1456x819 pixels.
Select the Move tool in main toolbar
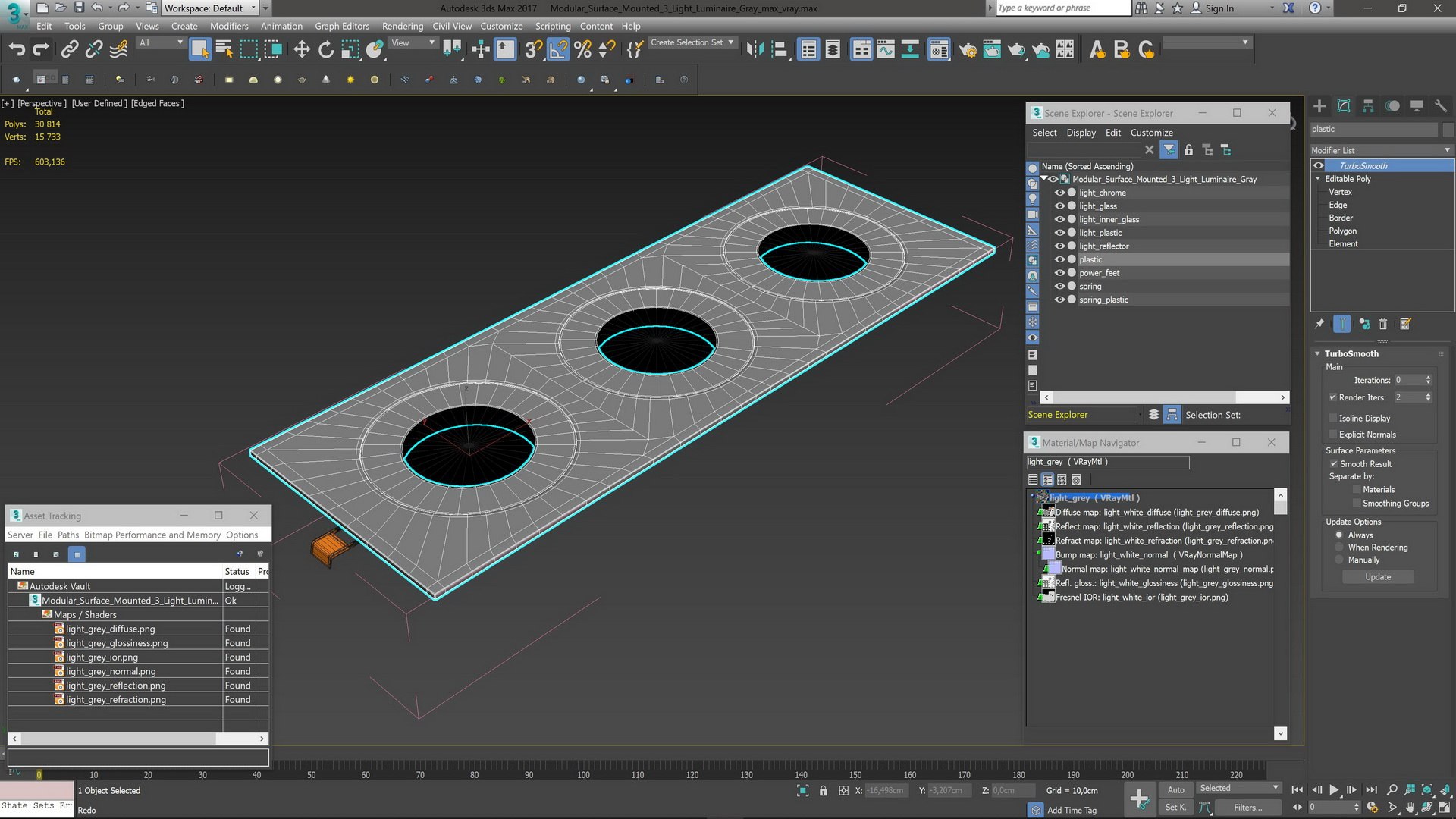click(x=302, y=50)
